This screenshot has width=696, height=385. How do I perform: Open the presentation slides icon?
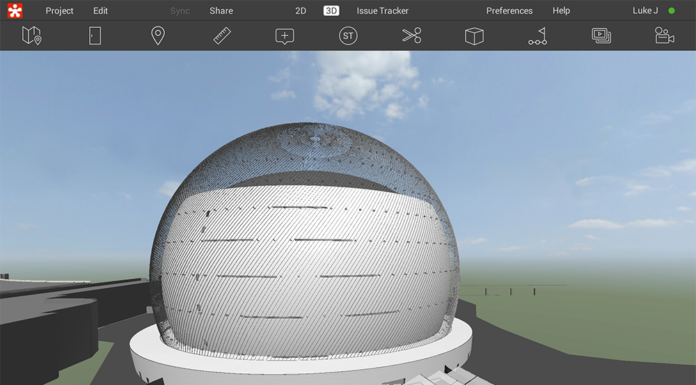point(601,36)
